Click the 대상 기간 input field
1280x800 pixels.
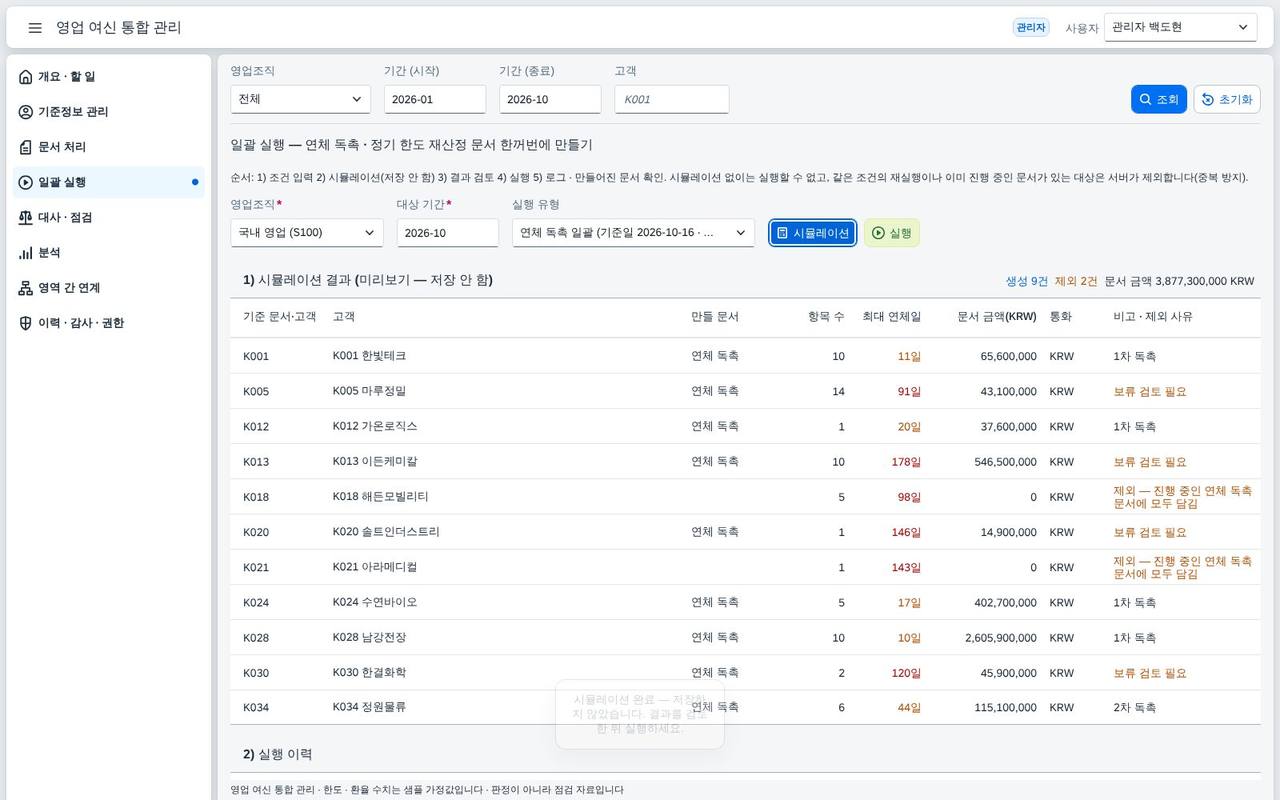[x=448, y=233]
